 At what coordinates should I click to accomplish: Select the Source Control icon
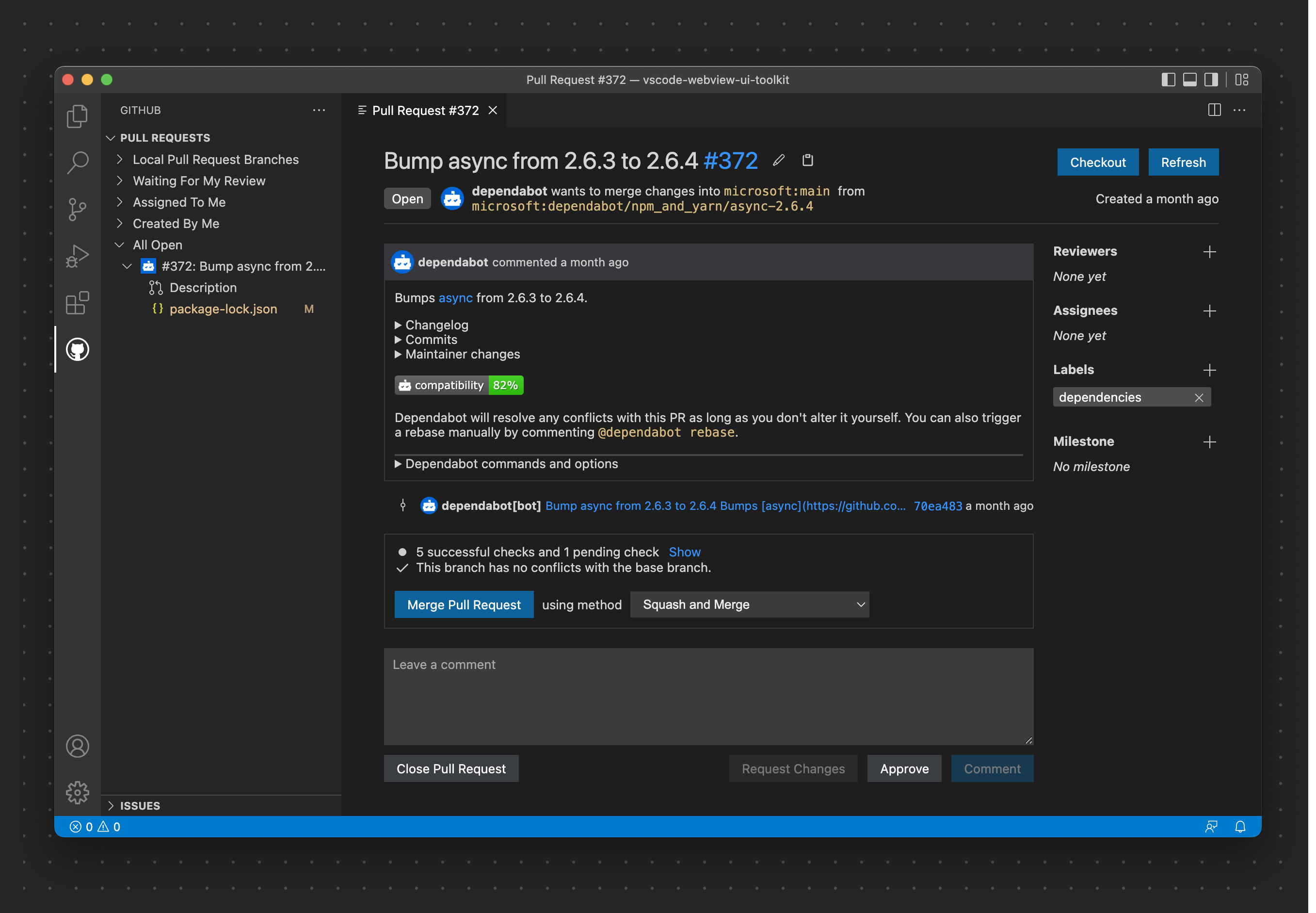(78, 210)
